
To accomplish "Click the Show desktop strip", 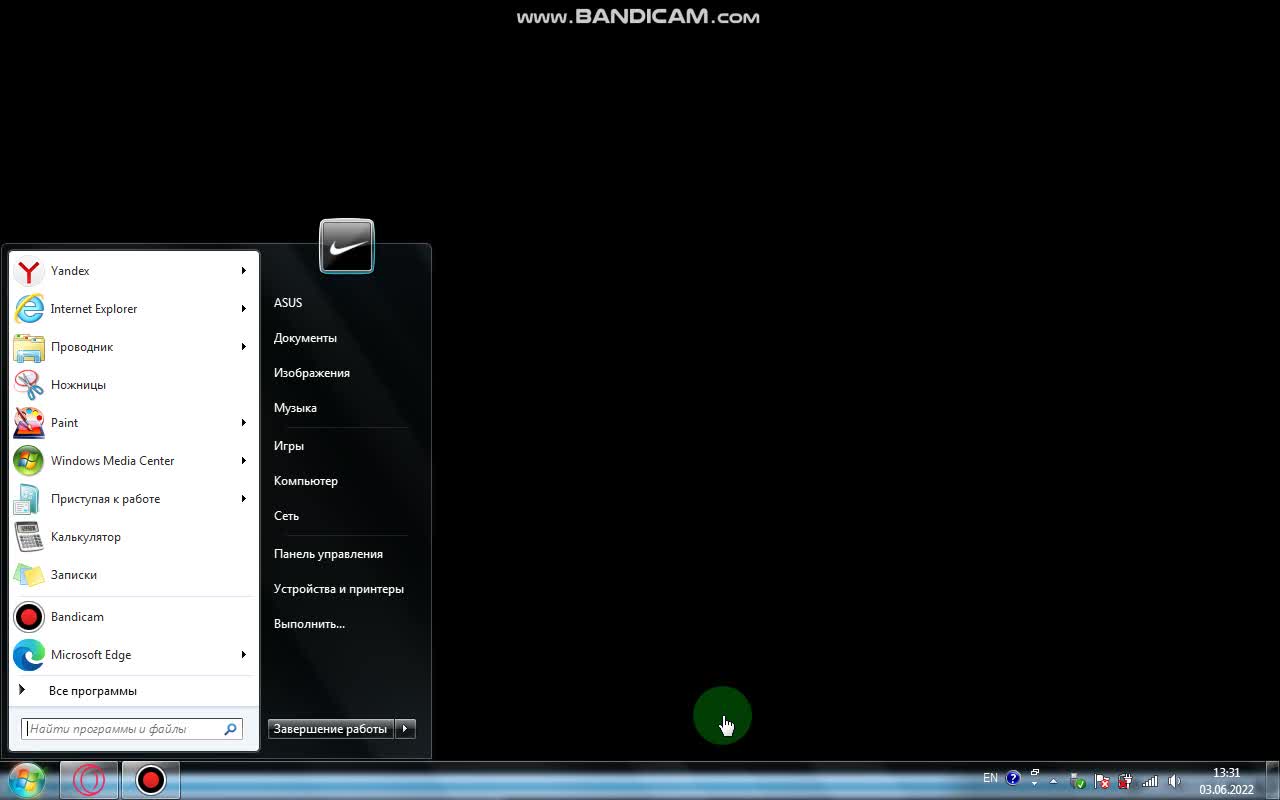I will [x=1272, y=780].
